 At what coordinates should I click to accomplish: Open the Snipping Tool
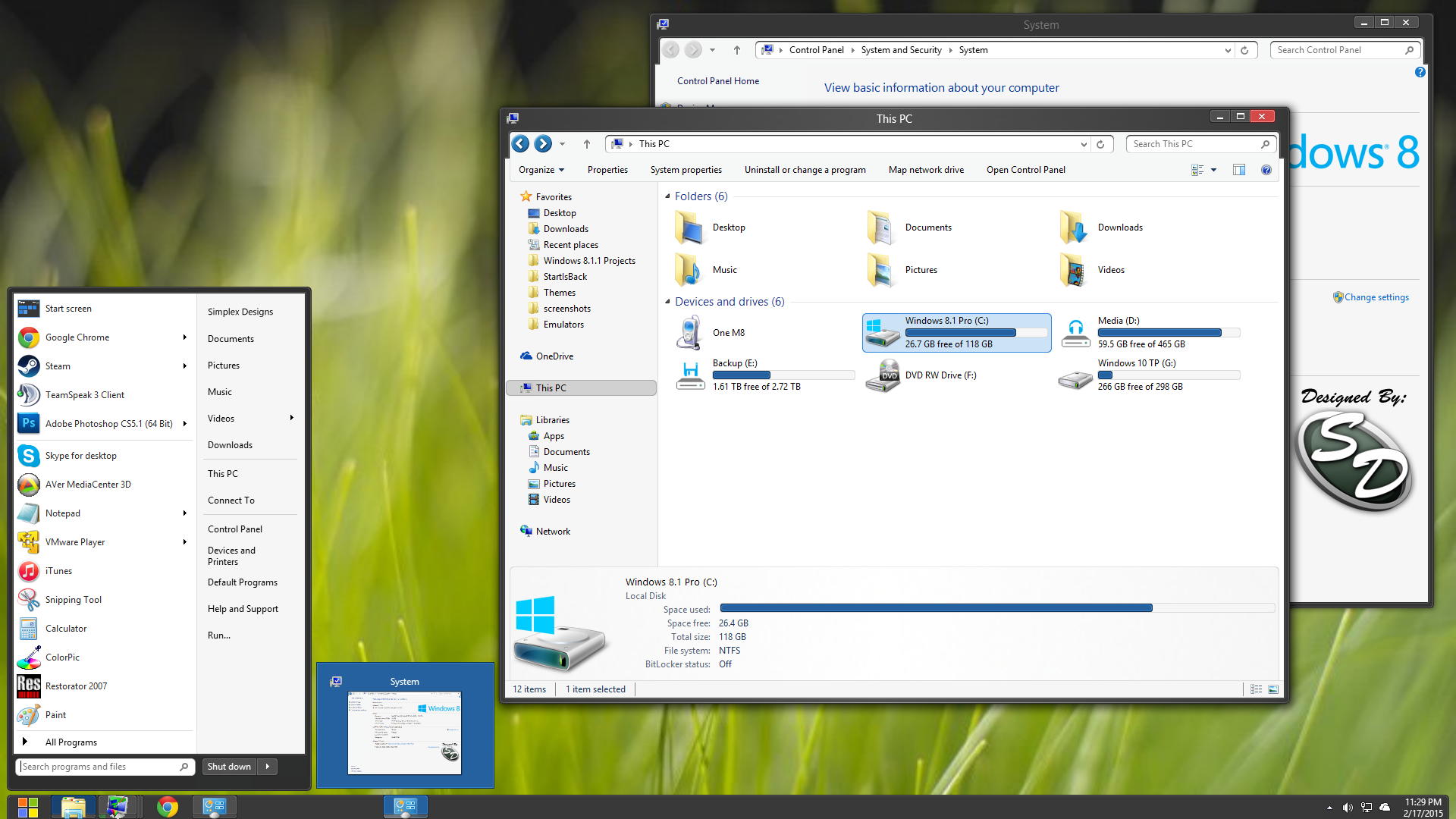coord(73,599)
